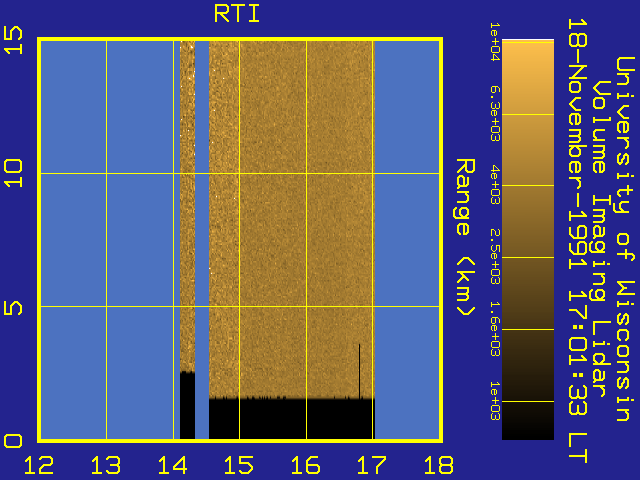The image size is (640, 480).
Task: Click the RTI plot title
Action: tap(237, 14)
